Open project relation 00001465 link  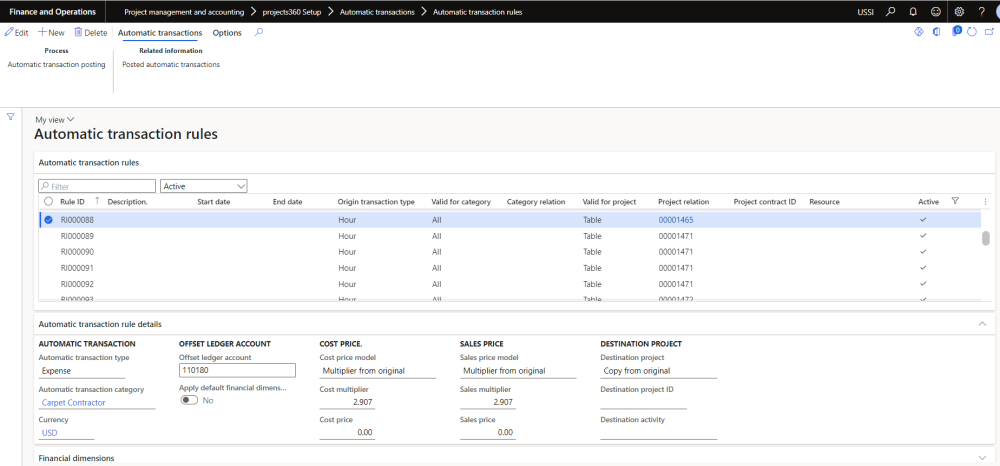tap(676, 219)
